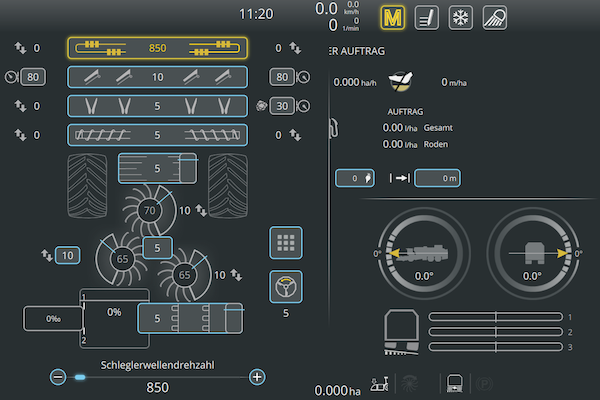The height and width of the screenshot is (400, 600).
Task: Click the 30 value box on right
Action: click(281, 106)
